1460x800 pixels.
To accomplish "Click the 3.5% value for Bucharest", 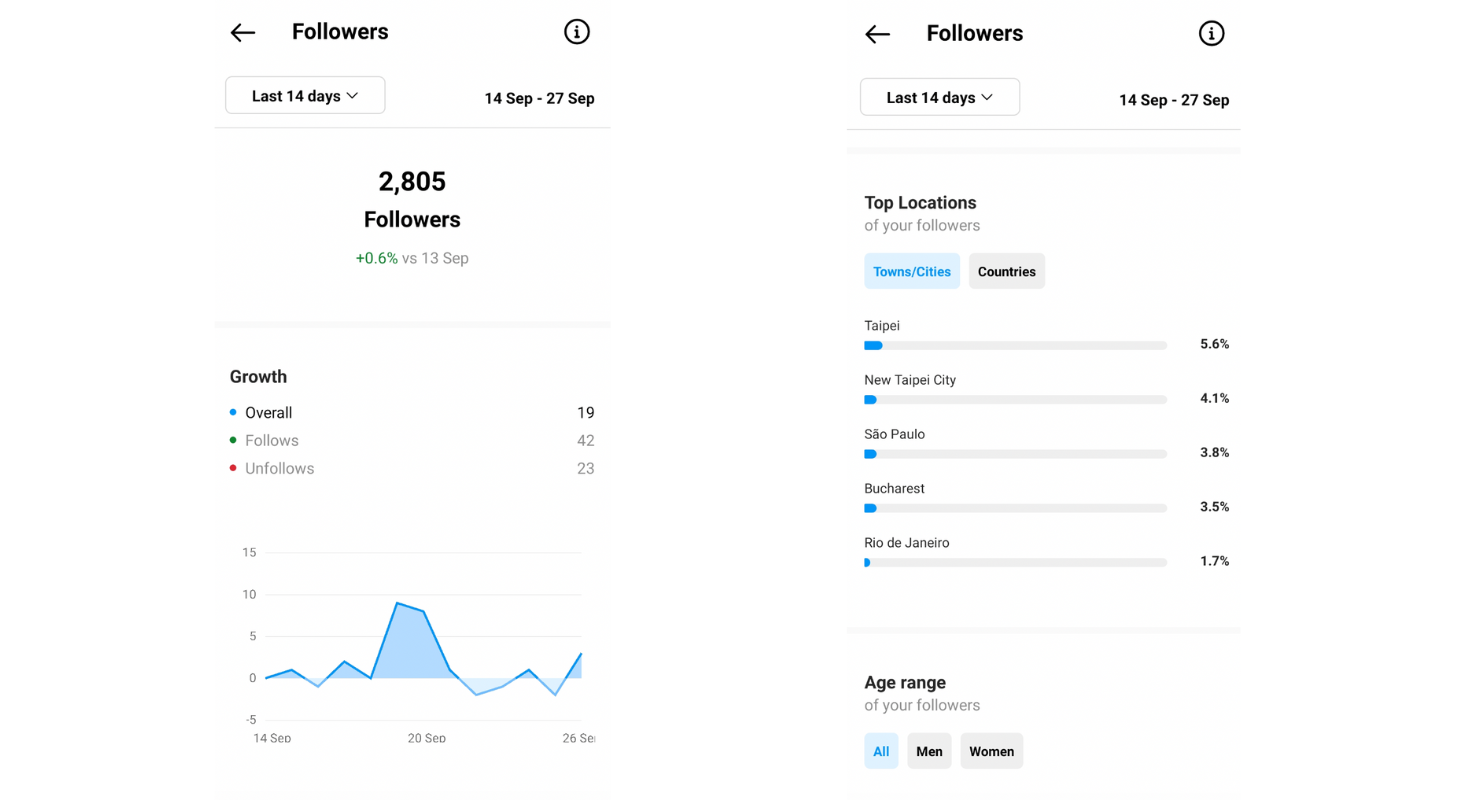I will pos(1214,507).
